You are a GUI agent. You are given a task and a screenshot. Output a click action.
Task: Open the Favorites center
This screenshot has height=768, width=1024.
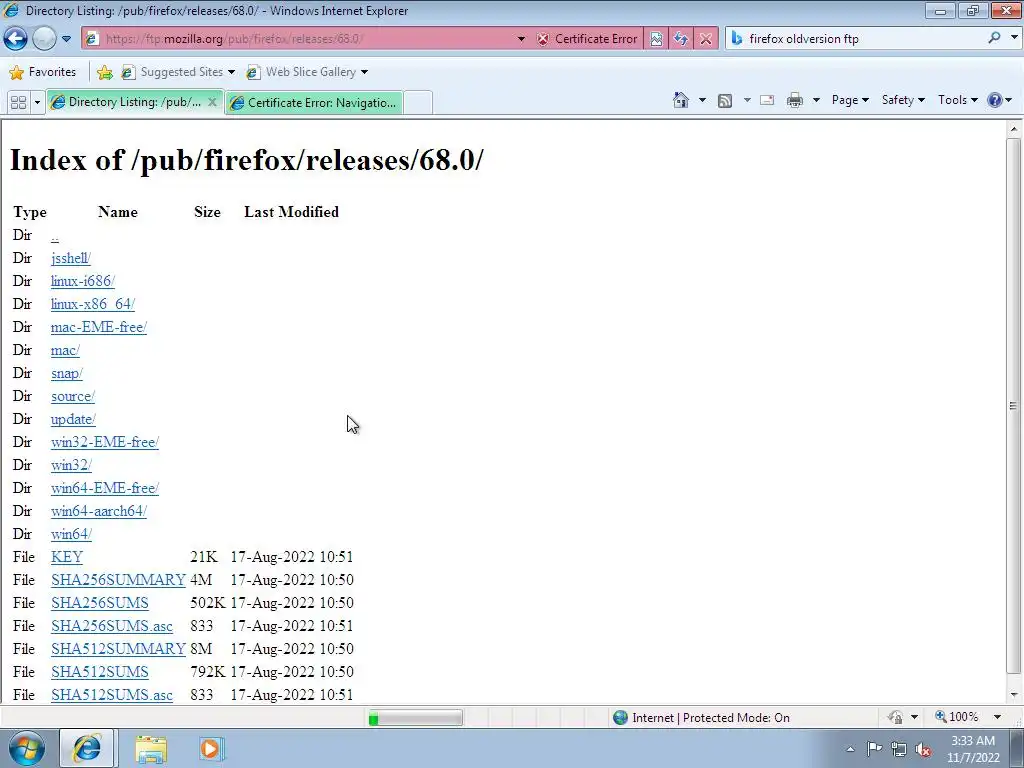click(43, 72)
